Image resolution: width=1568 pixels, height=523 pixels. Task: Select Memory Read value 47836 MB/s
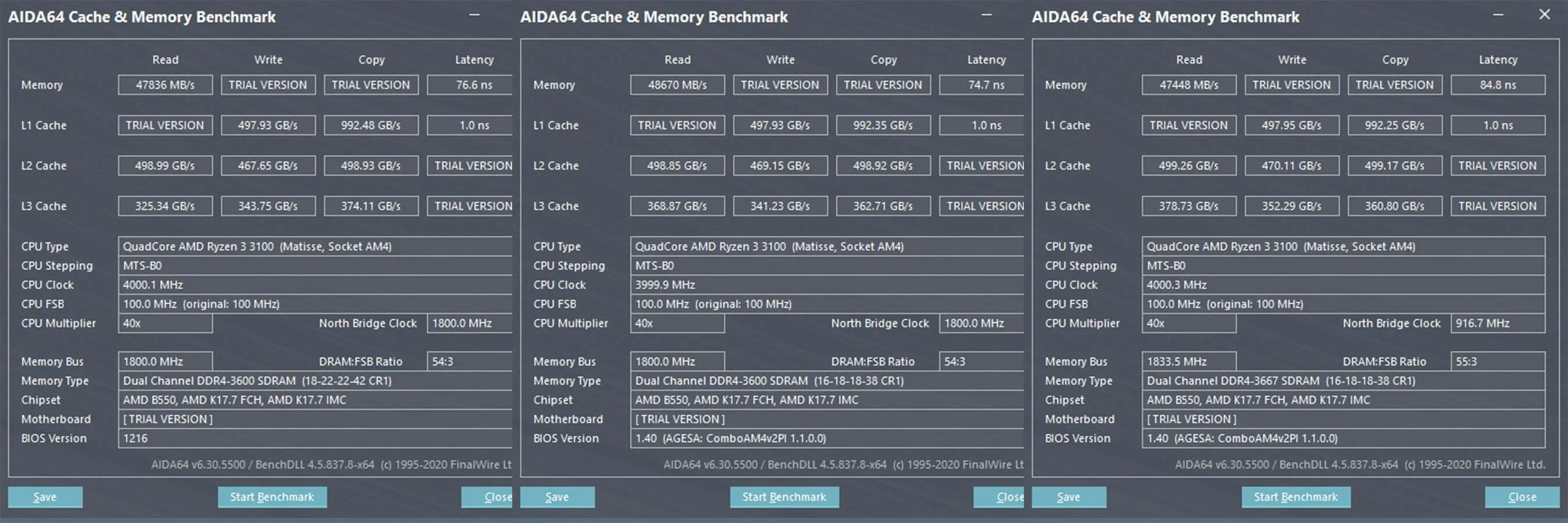pos(165,85)
